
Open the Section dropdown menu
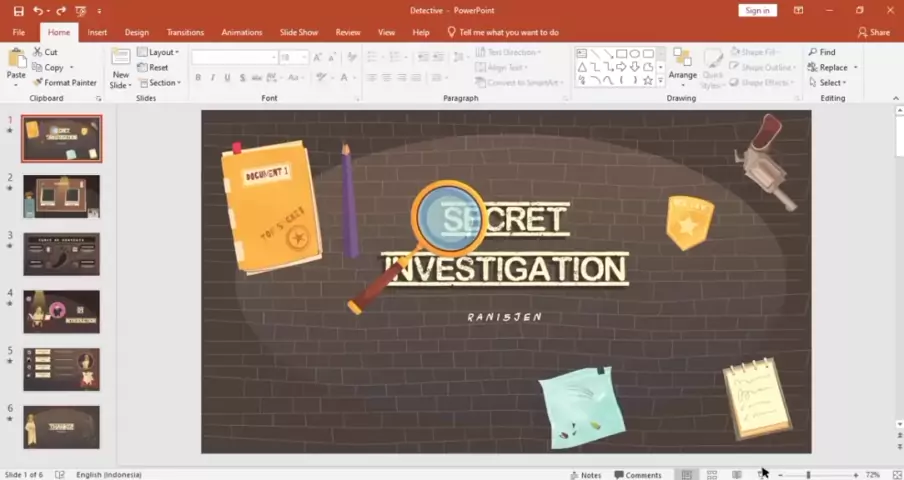pos(160,83)
